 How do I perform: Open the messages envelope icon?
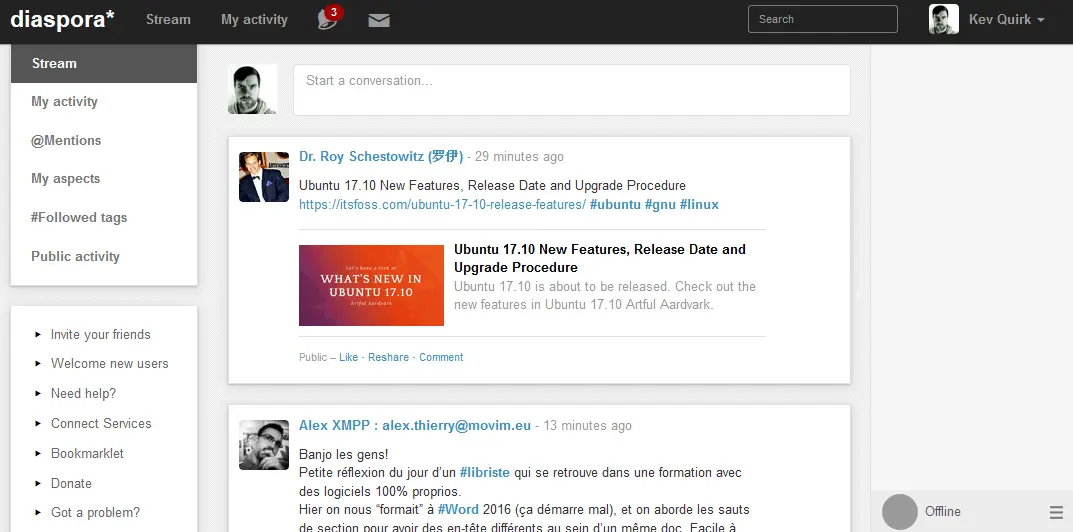(379, 20)
